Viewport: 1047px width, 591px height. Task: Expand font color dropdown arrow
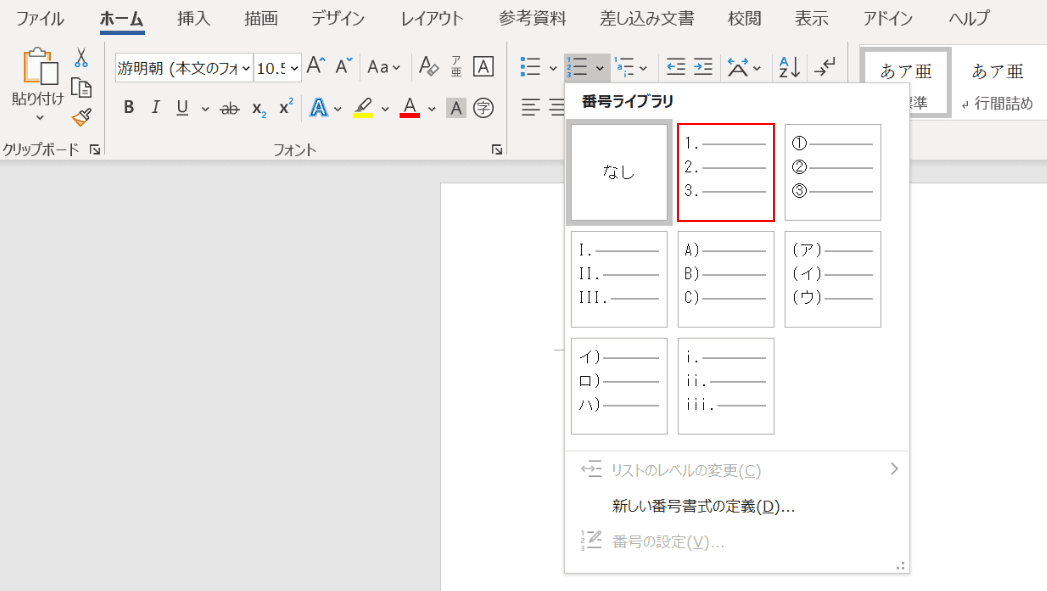tap(432, 108)
